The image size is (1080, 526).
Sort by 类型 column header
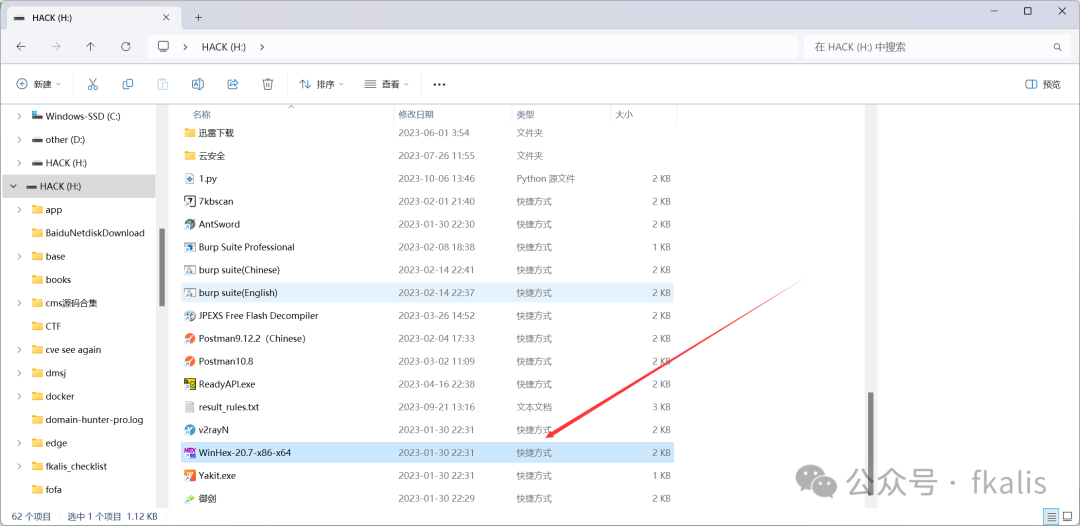click(x=526, y=114)
